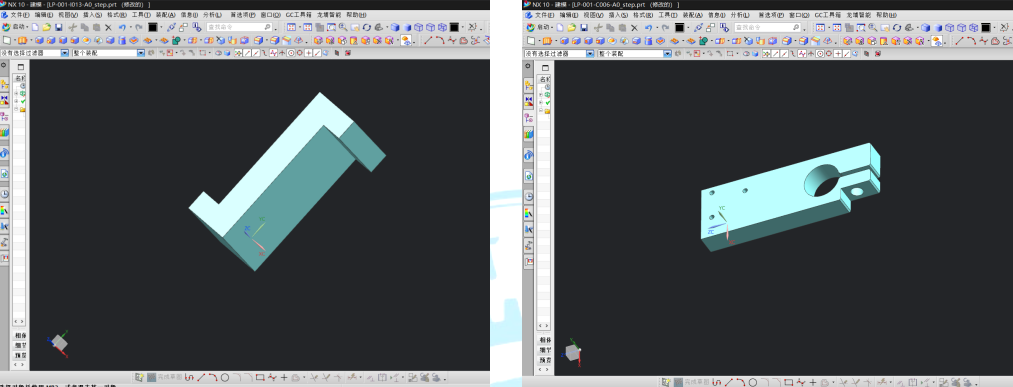
Task: Open 没有选择过滤器 dropdown in LP-001-I013 window
Action: [x=35, y=53]
